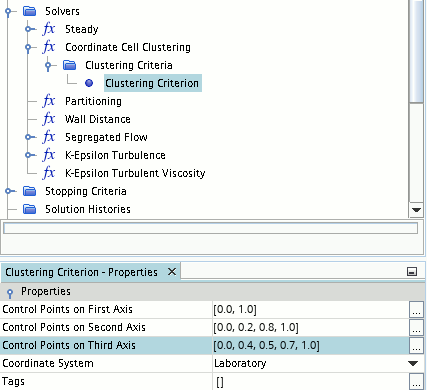Click the value [0.0, 0.2, 0.8, 1.0]
The image size is (427, 390).
click(x=256, y=328)
